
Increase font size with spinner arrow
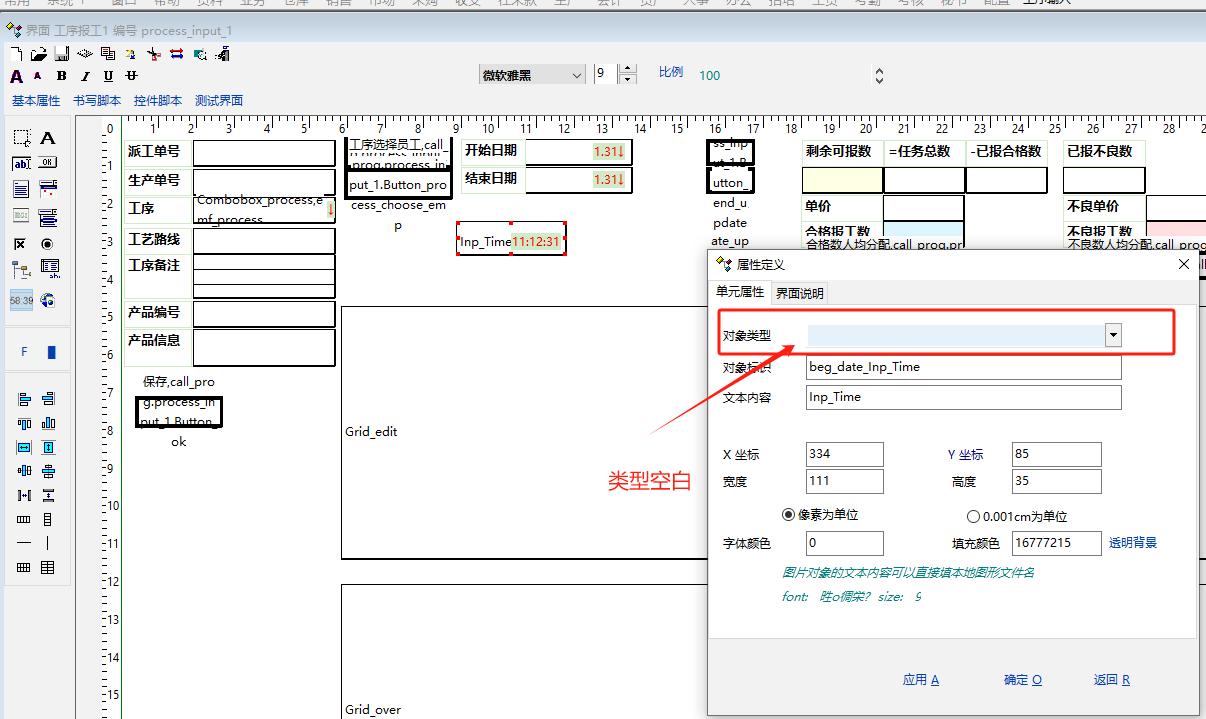pyautogui.click(x=627, y=69)
